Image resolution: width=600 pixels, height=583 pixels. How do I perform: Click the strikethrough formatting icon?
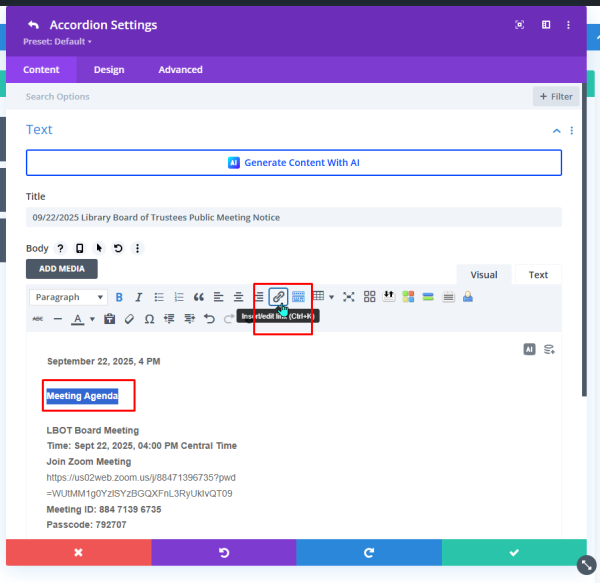click(x=38, y=319)
